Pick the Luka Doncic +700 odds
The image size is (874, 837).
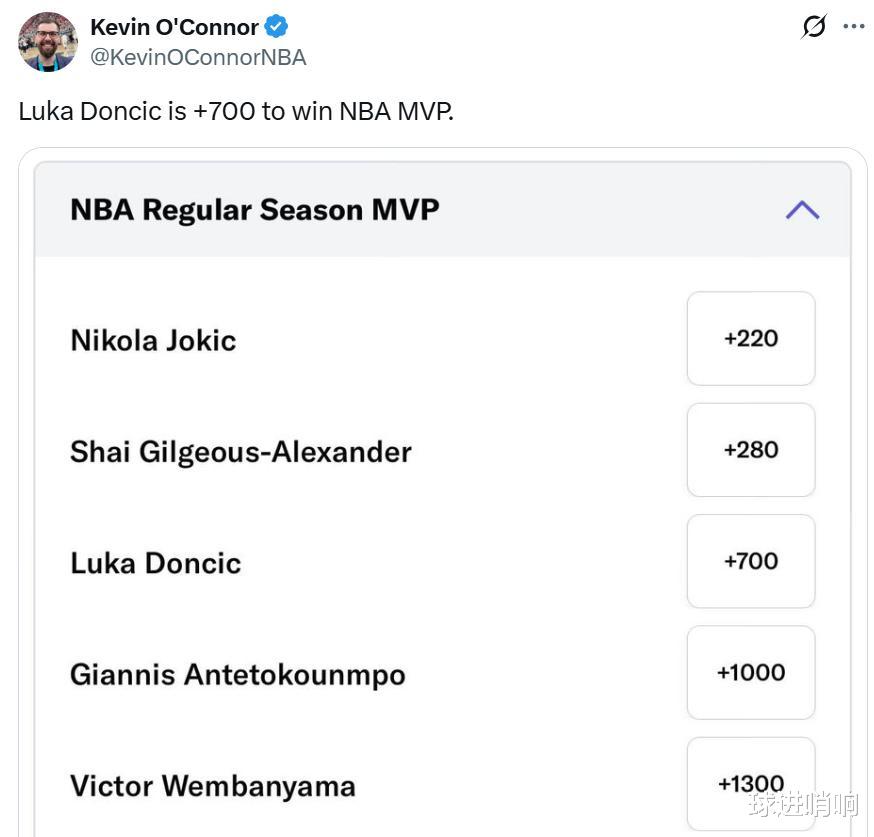(751, 561)
